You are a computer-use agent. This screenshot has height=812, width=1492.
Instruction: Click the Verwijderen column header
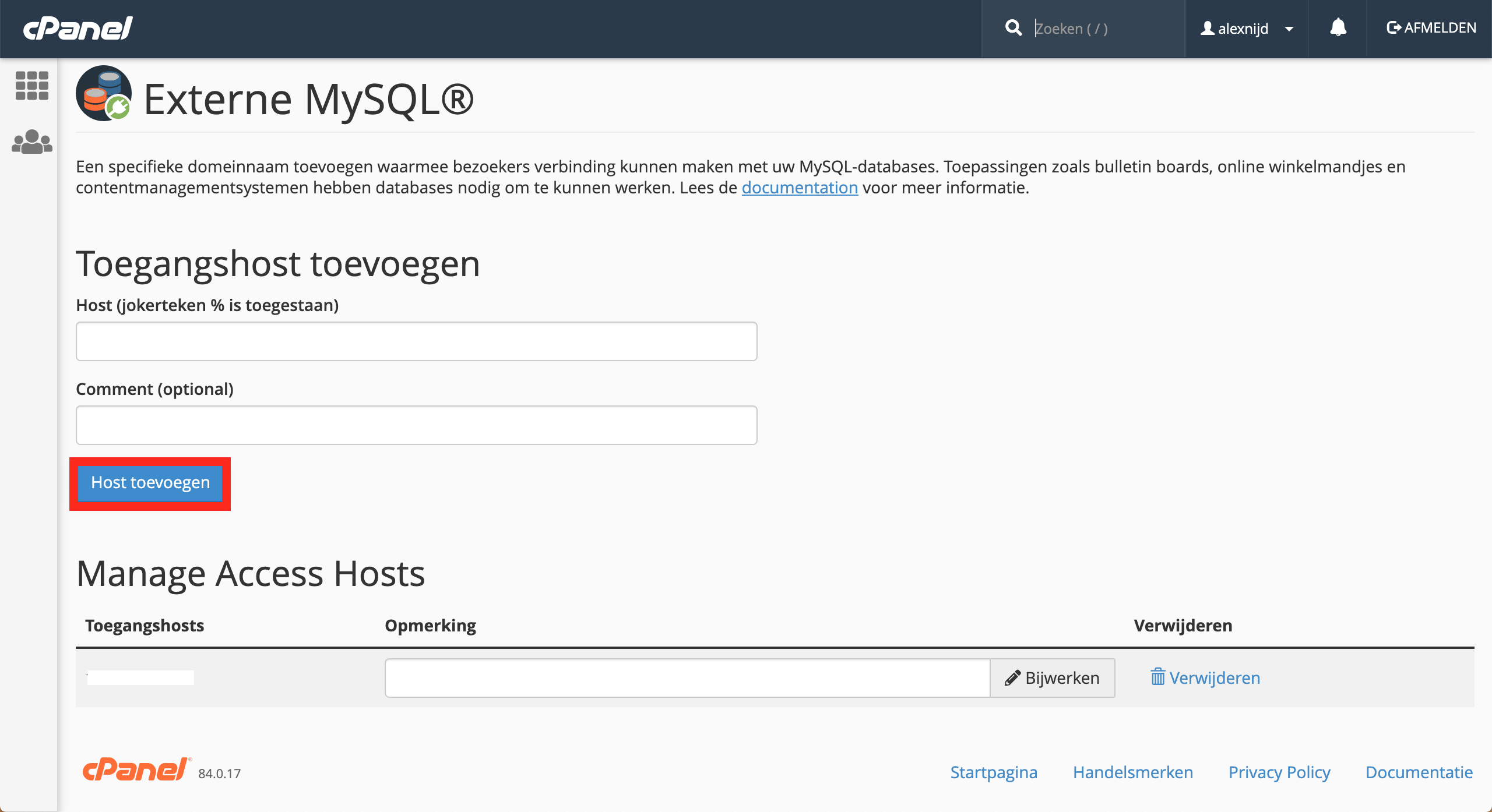point(1183,626)
